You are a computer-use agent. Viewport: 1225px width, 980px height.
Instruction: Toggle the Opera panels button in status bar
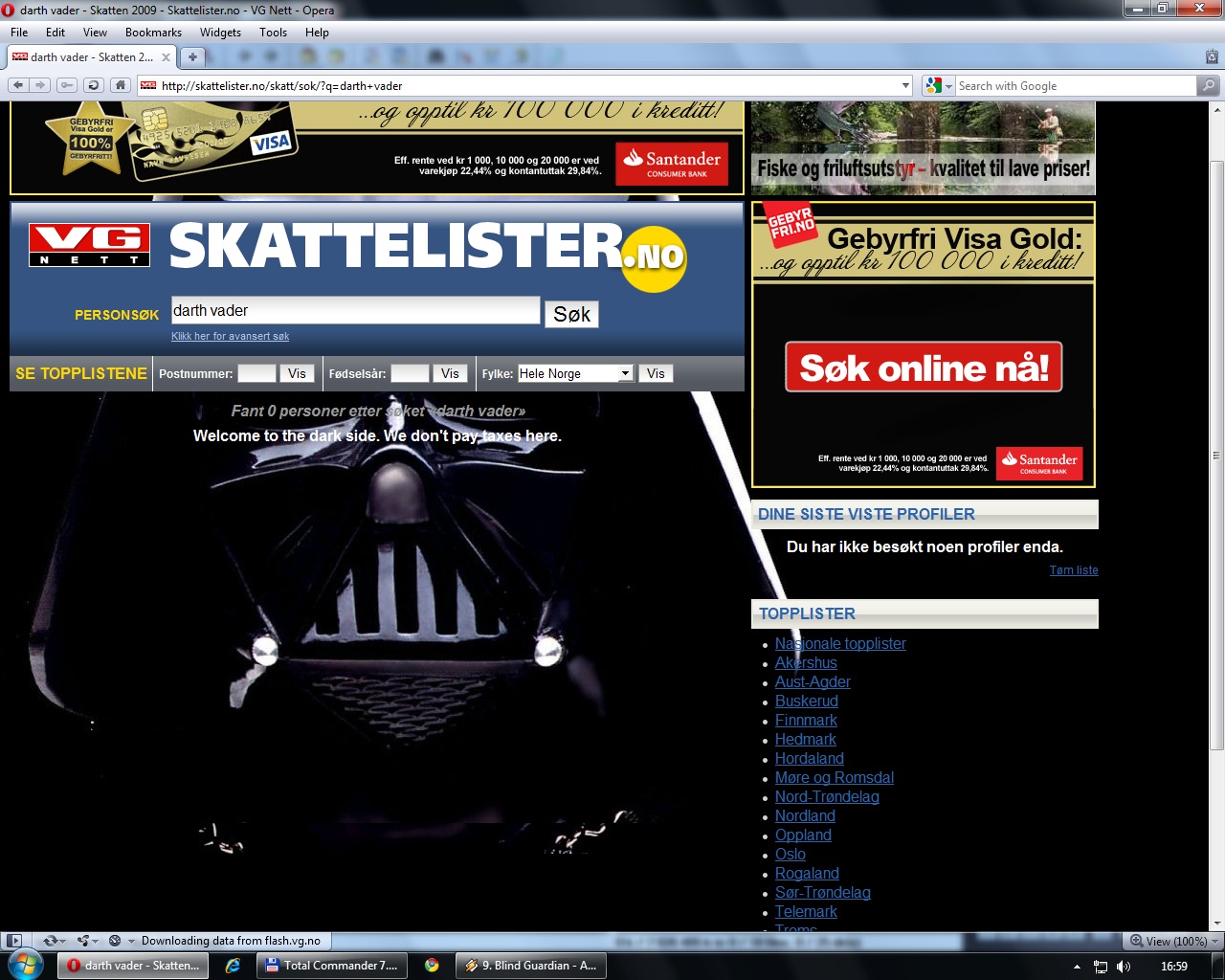(x=13, y=941)
